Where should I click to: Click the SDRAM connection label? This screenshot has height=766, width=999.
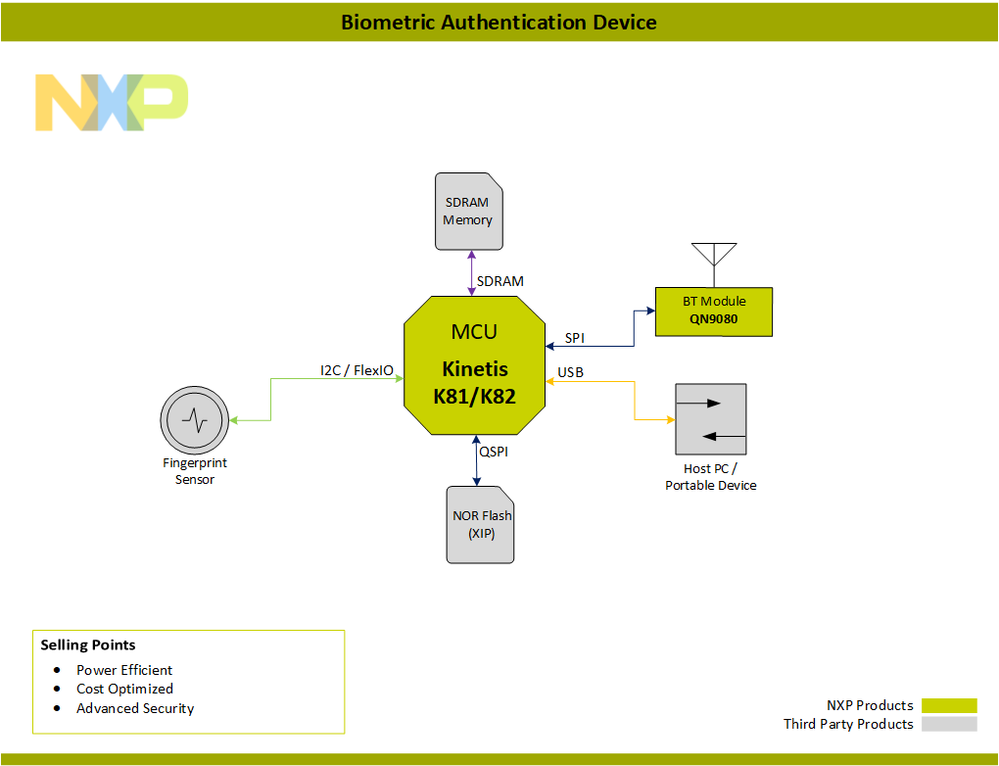click(x=500, y=281)
